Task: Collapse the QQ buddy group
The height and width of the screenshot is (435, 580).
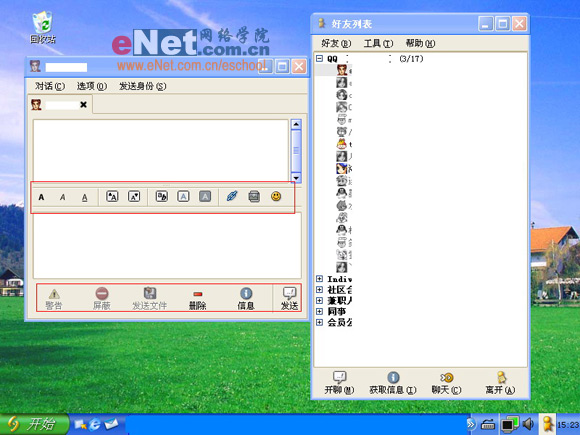Action: point(320,58)
